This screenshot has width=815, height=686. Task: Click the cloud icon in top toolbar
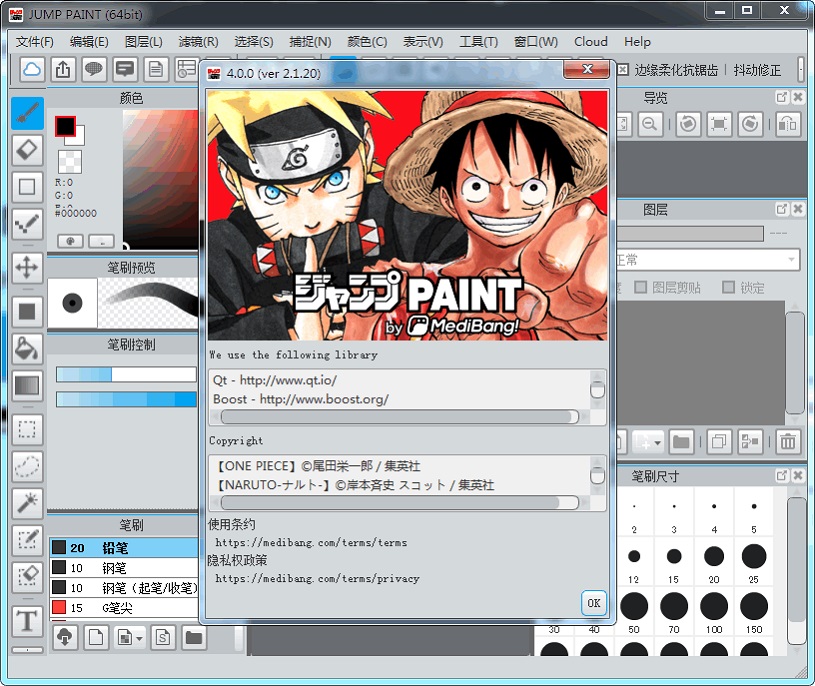click(x=32, y=69)
